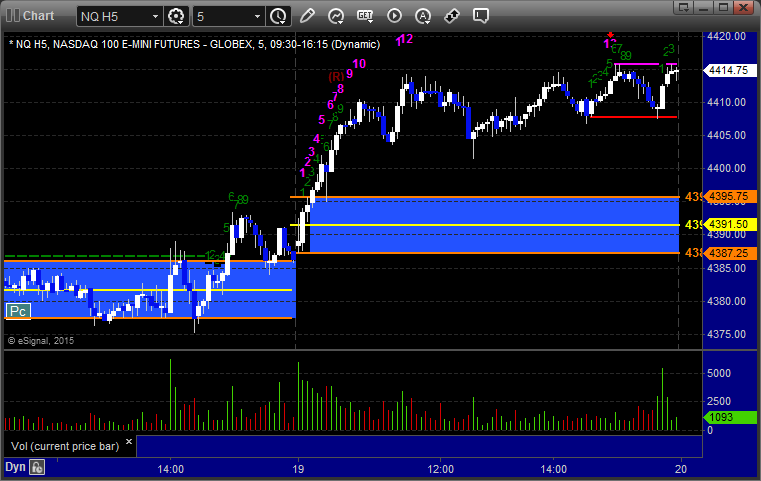Close the Chart window

743,7
